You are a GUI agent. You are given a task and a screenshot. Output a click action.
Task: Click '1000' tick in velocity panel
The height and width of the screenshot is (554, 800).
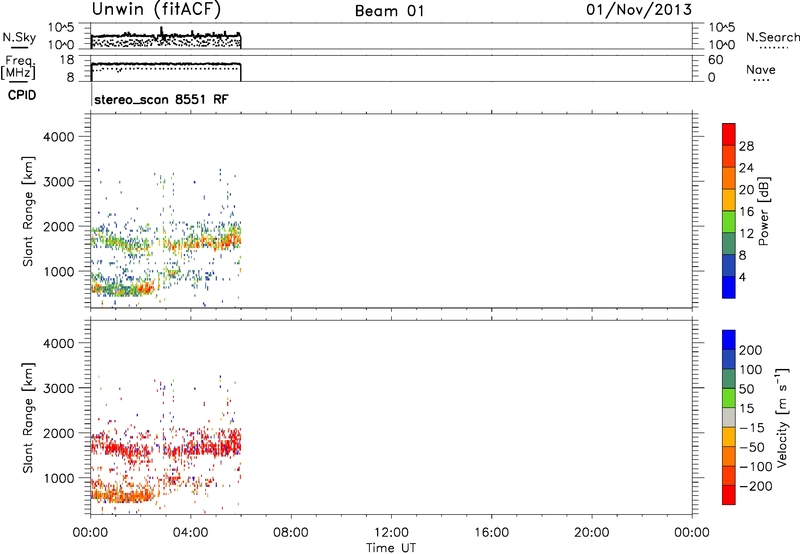click(59, 478)
